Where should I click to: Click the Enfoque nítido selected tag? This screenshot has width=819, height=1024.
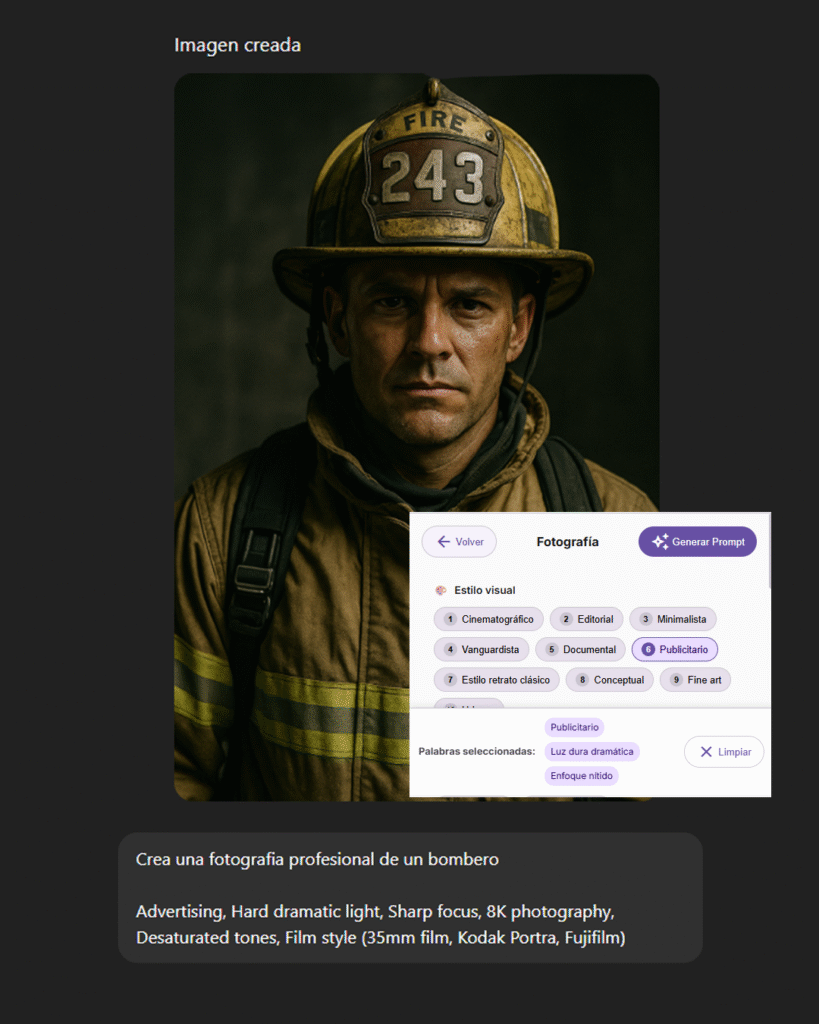pos(581,776)
